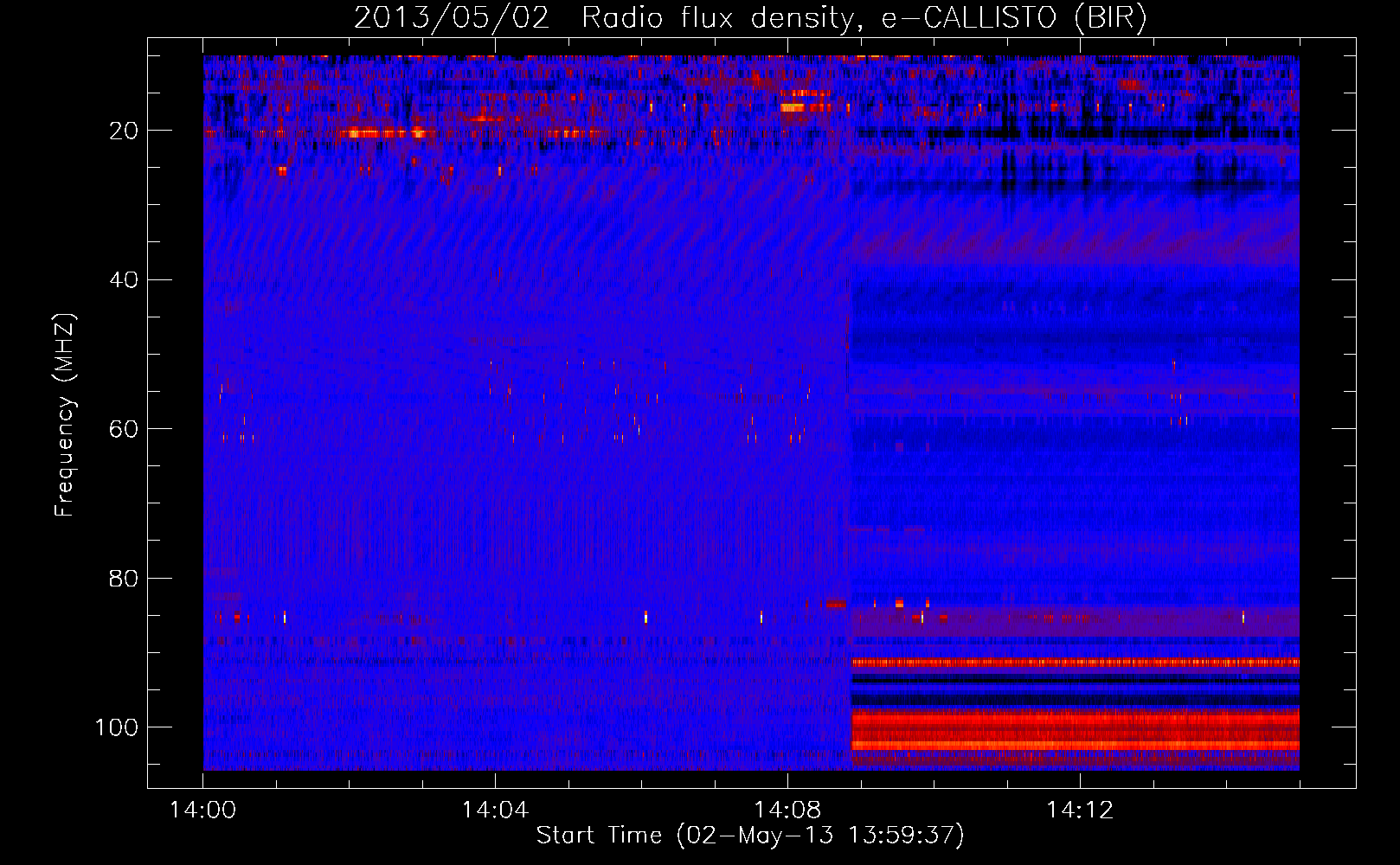Viewport: 1400px width, 865px height.
Task: Click the bright burst at 20 MHz near 14:02
Action: 387,133
